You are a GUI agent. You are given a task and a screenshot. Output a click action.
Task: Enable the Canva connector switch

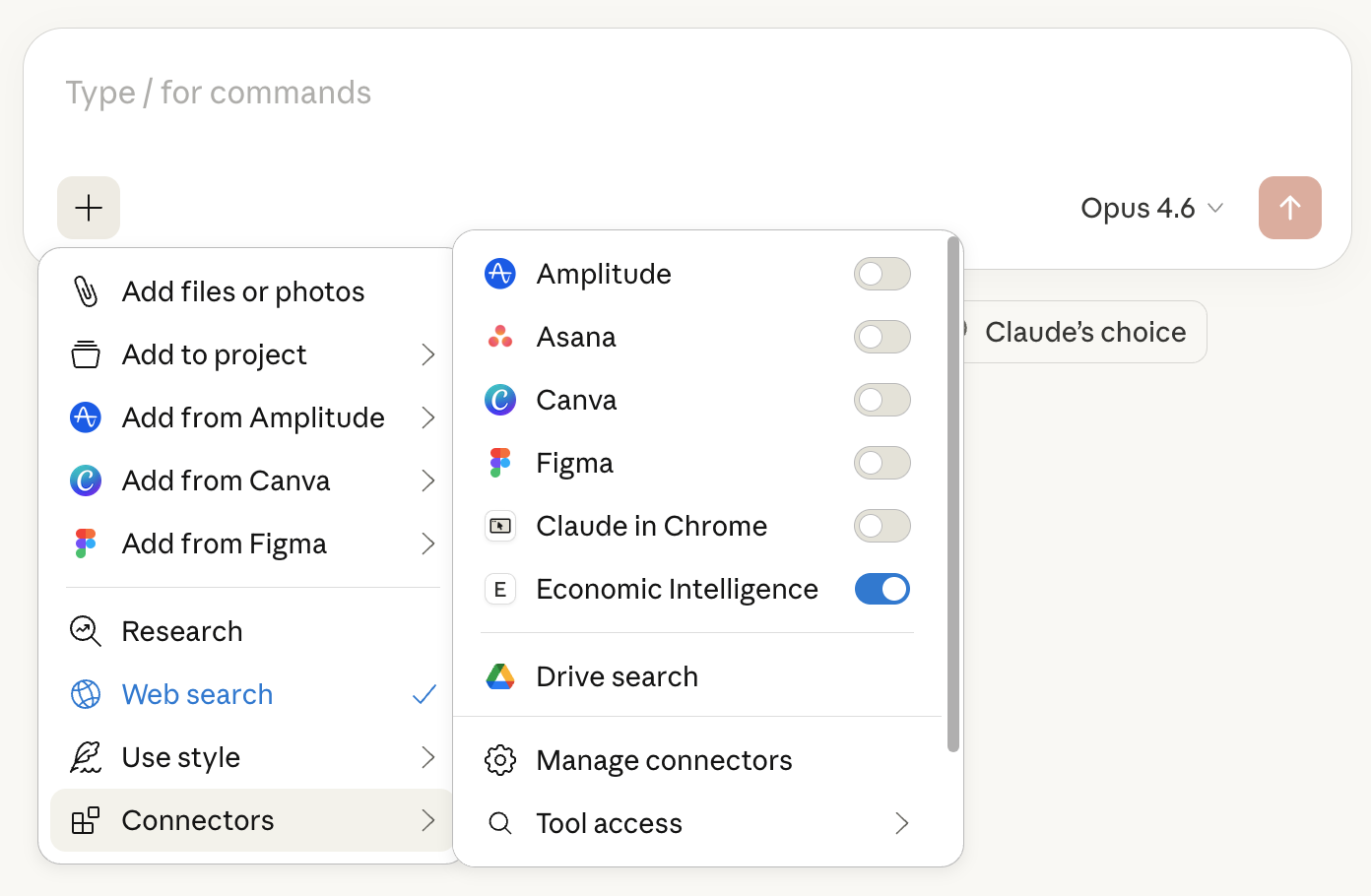882,400
